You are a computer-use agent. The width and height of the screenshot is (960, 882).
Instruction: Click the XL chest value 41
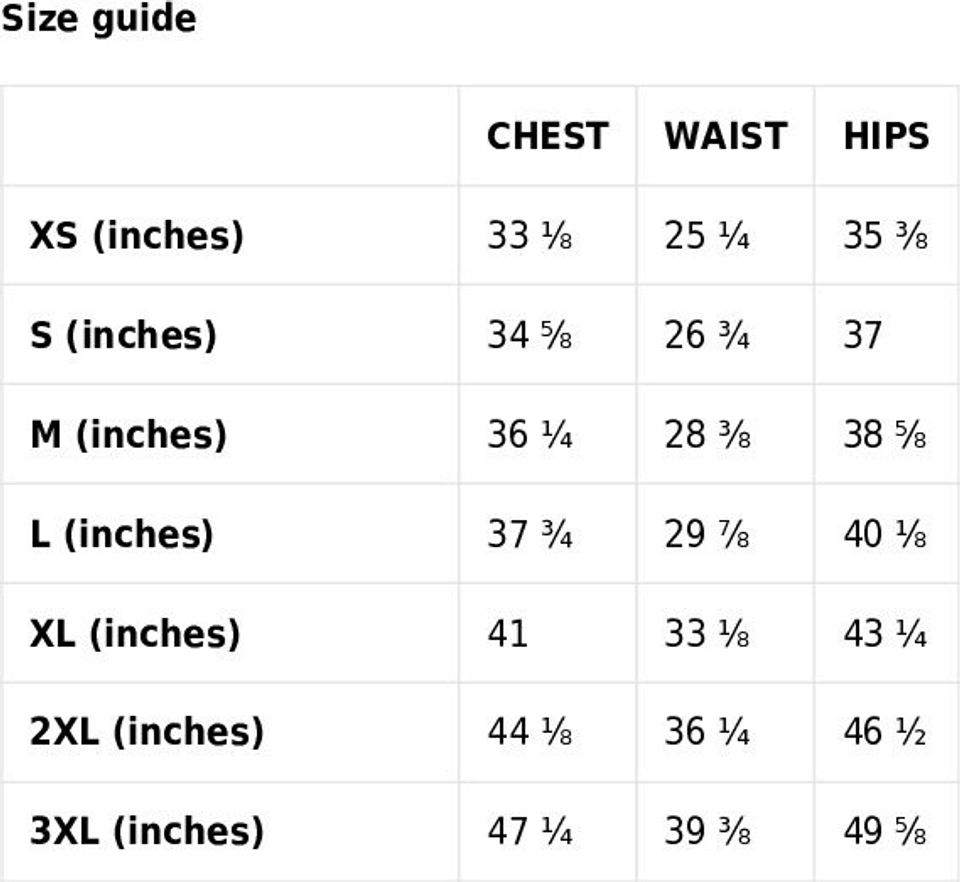click(507, 633)
